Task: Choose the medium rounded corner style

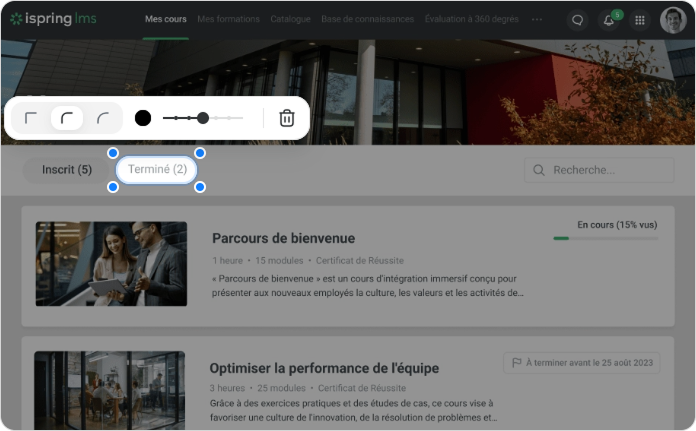Action: [67, 118]
